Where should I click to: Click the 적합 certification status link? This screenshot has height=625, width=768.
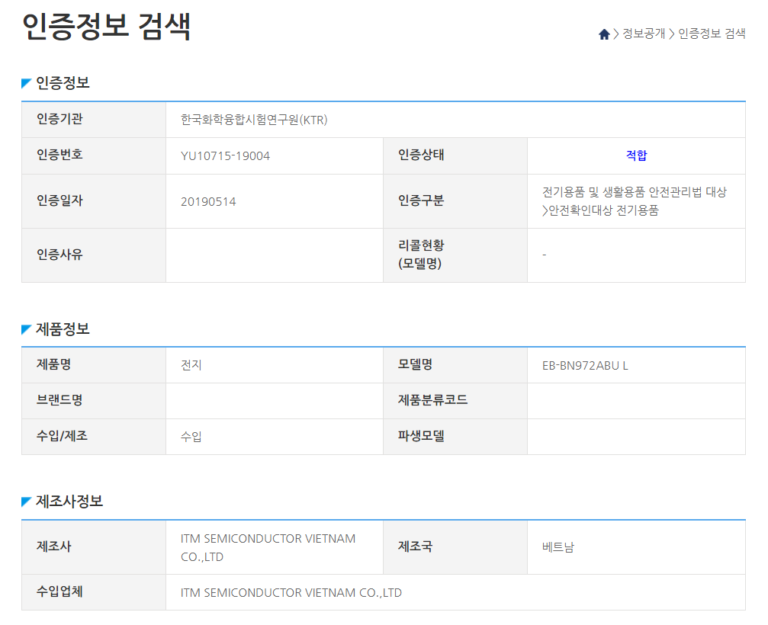pyautogui.click(x=636, y=155)
